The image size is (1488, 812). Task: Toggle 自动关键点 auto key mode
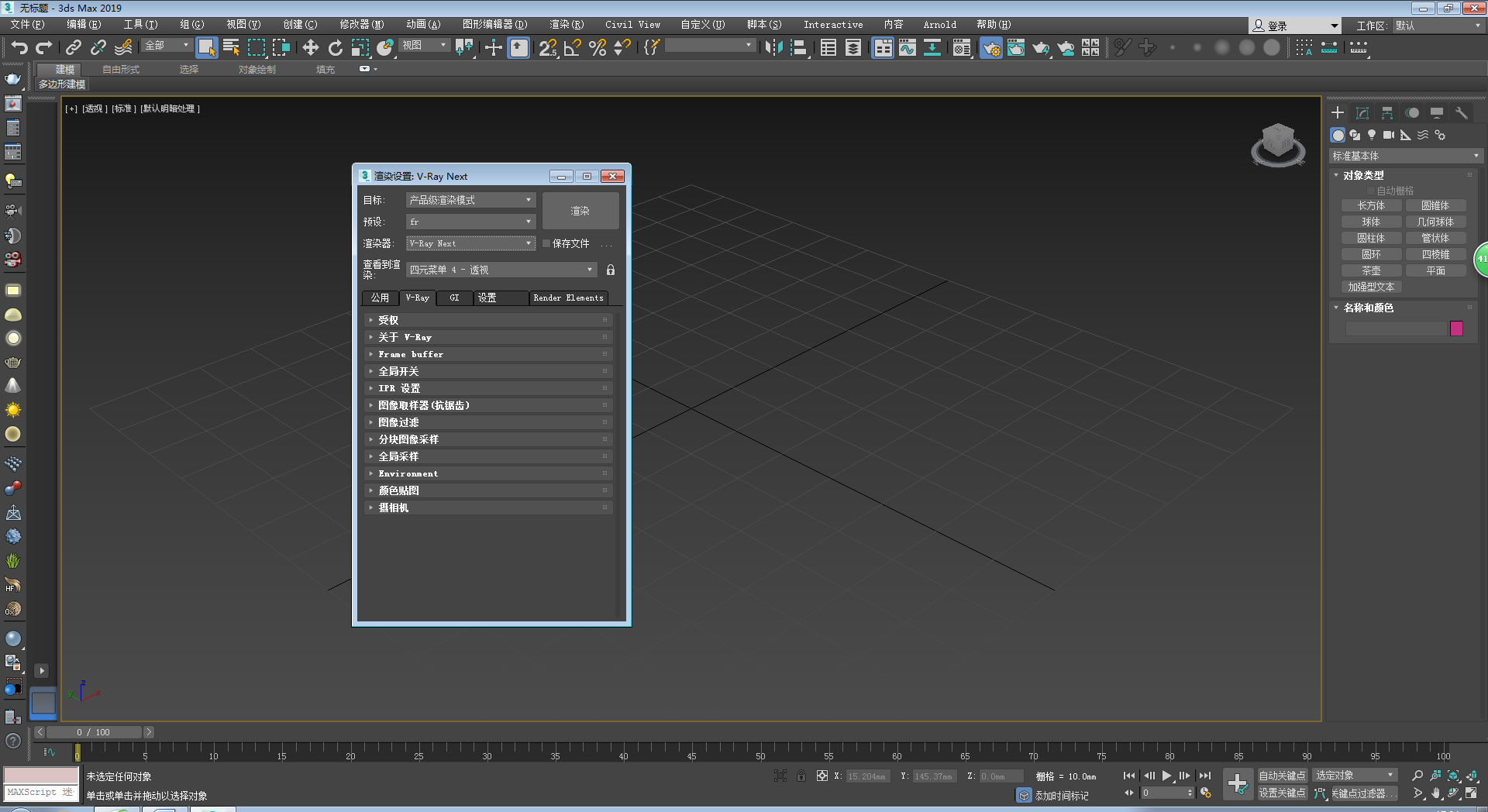(x=1282, y=776)
